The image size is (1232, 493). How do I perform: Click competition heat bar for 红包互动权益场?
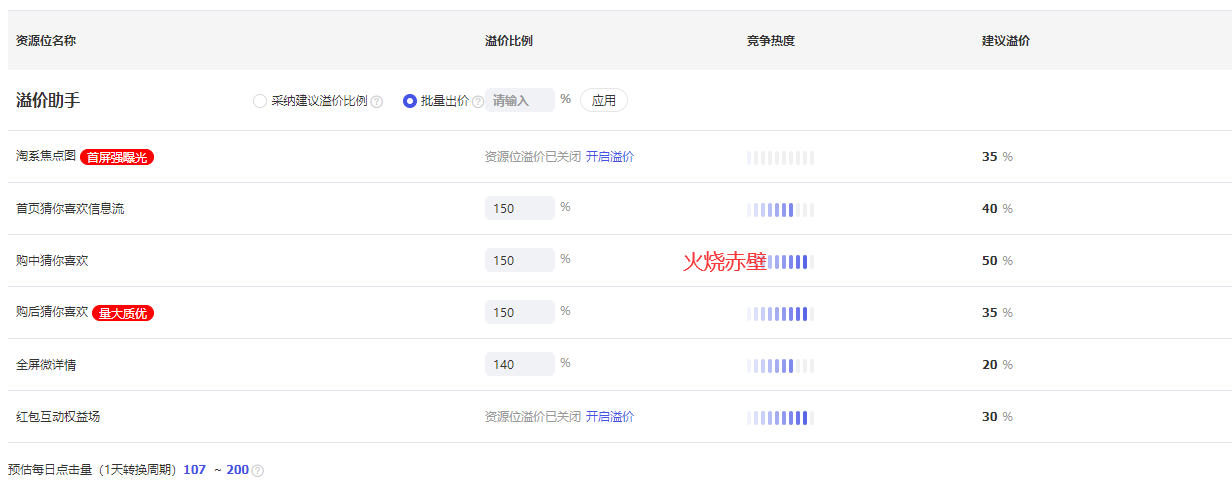pos(781,418)
